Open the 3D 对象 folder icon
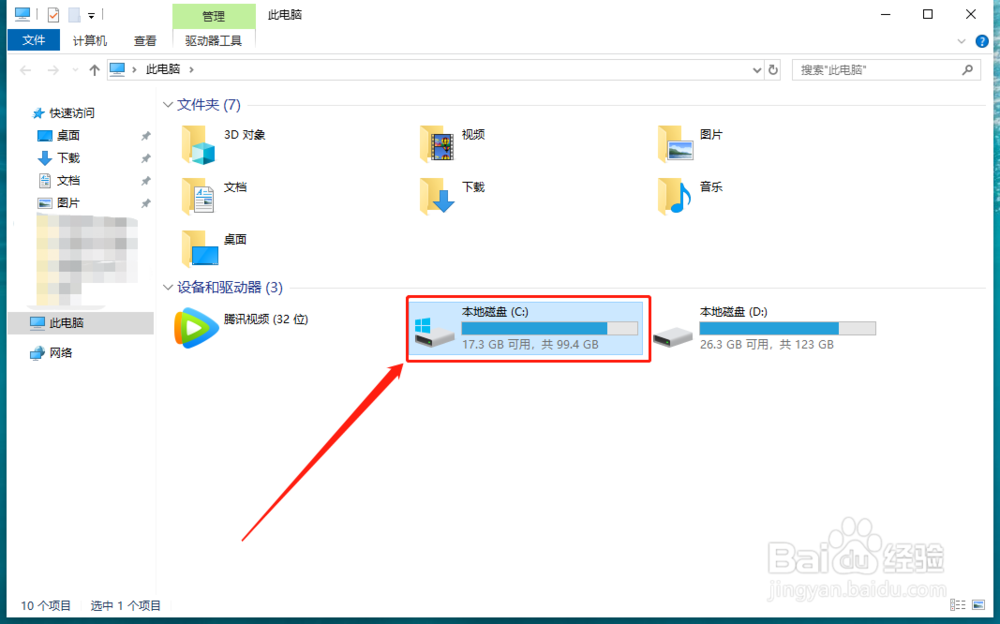Viewport: 1000px width, 624px height. 199,145
